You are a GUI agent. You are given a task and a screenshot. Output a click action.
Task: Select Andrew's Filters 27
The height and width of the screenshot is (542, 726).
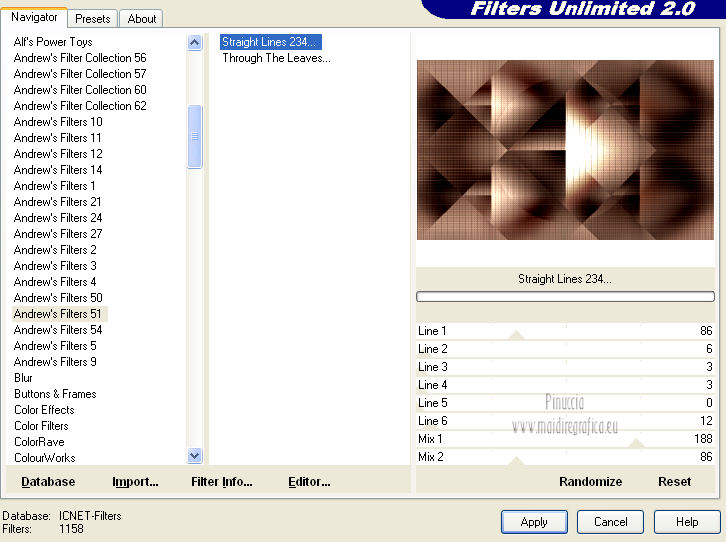[58, 234]
